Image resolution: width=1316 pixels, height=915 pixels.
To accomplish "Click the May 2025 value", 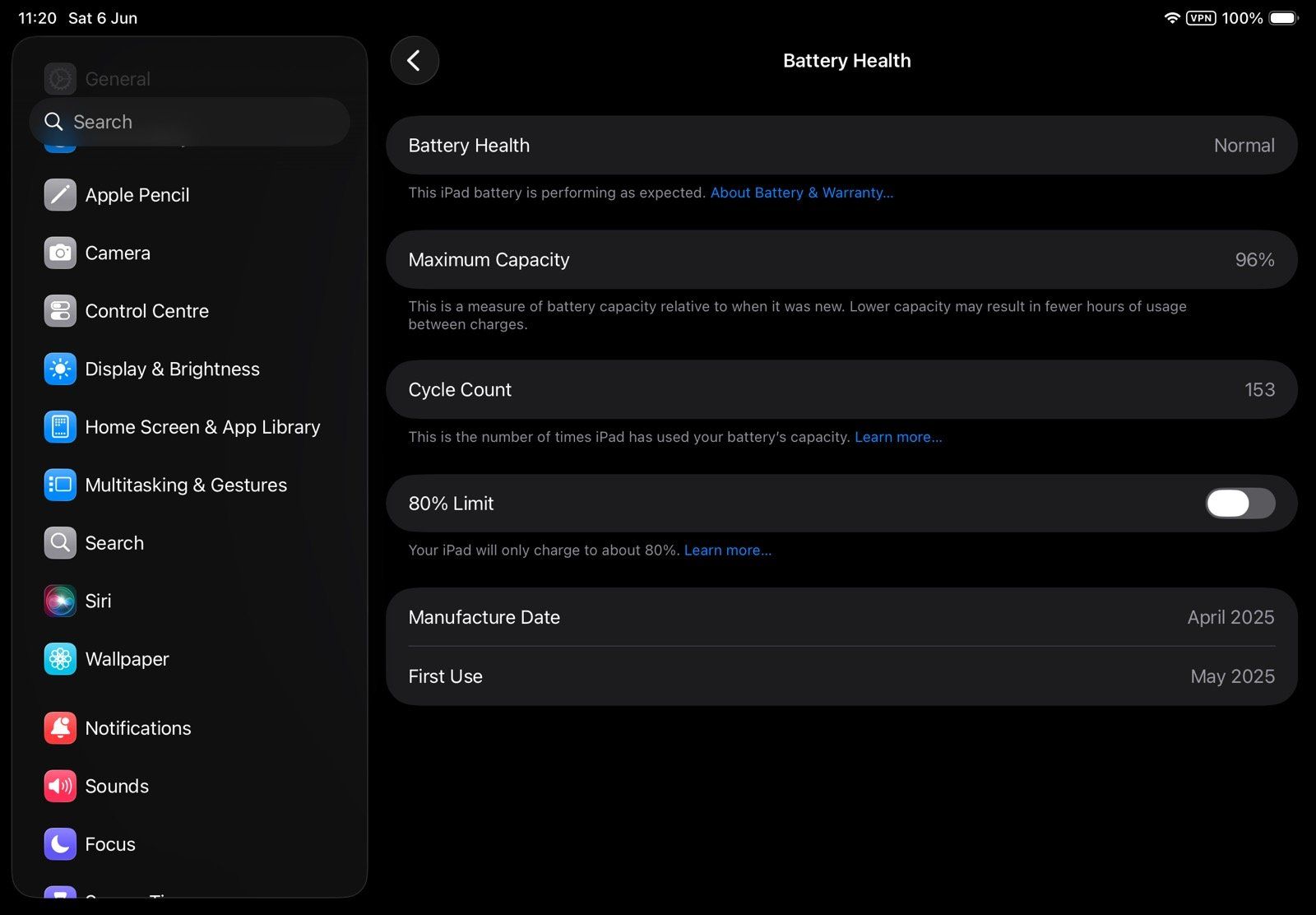I will (x=1232, y=676).
